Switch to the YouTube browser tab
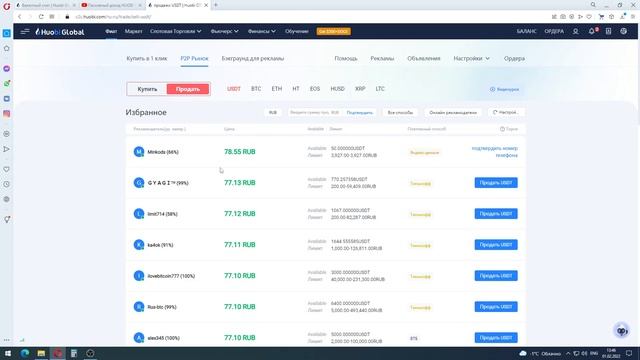The height and width of the screenshot is (360, 640). click(x=111, y=5)
